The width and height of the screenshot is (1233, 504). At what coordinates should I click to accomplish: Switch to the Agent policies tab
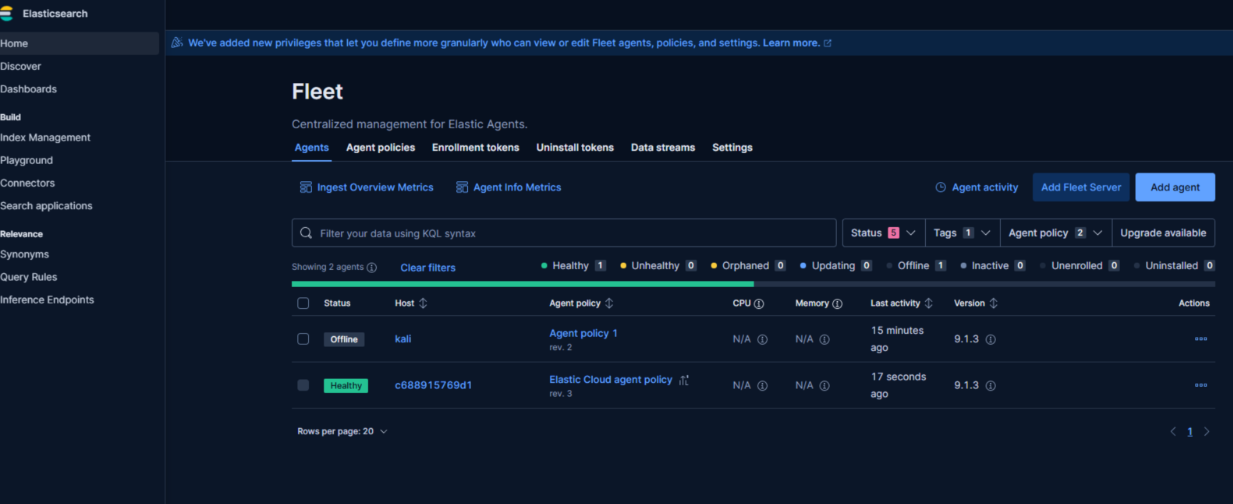pyautogui.click(x=380, y=148)
